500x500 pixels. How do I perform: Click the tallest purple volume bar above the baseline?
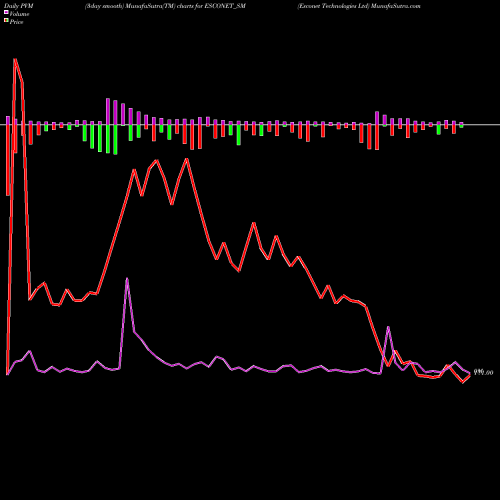coord(108,112)
